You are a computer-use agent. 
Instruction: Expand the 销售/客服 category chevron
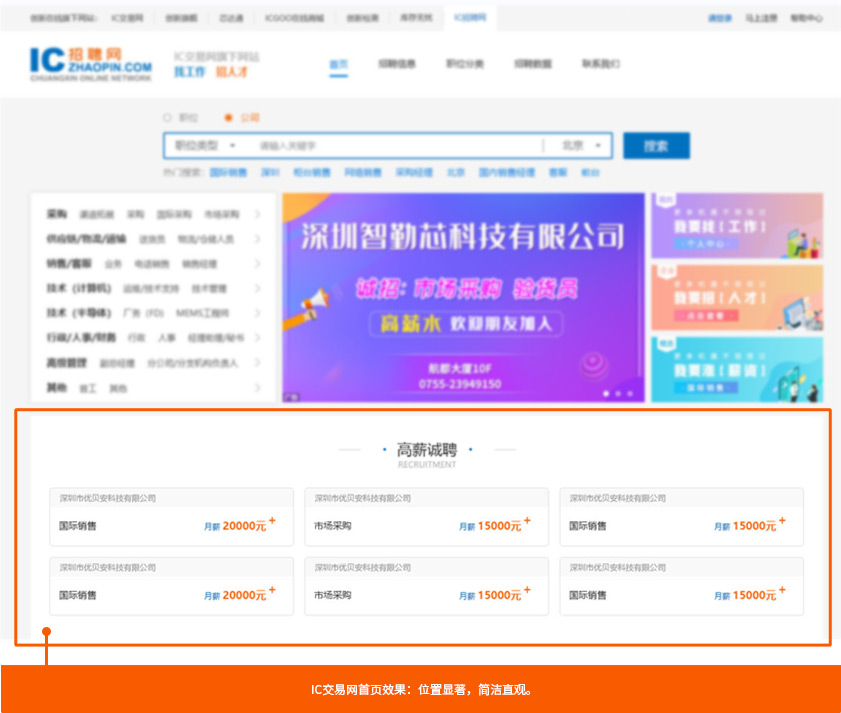(257, 263)
